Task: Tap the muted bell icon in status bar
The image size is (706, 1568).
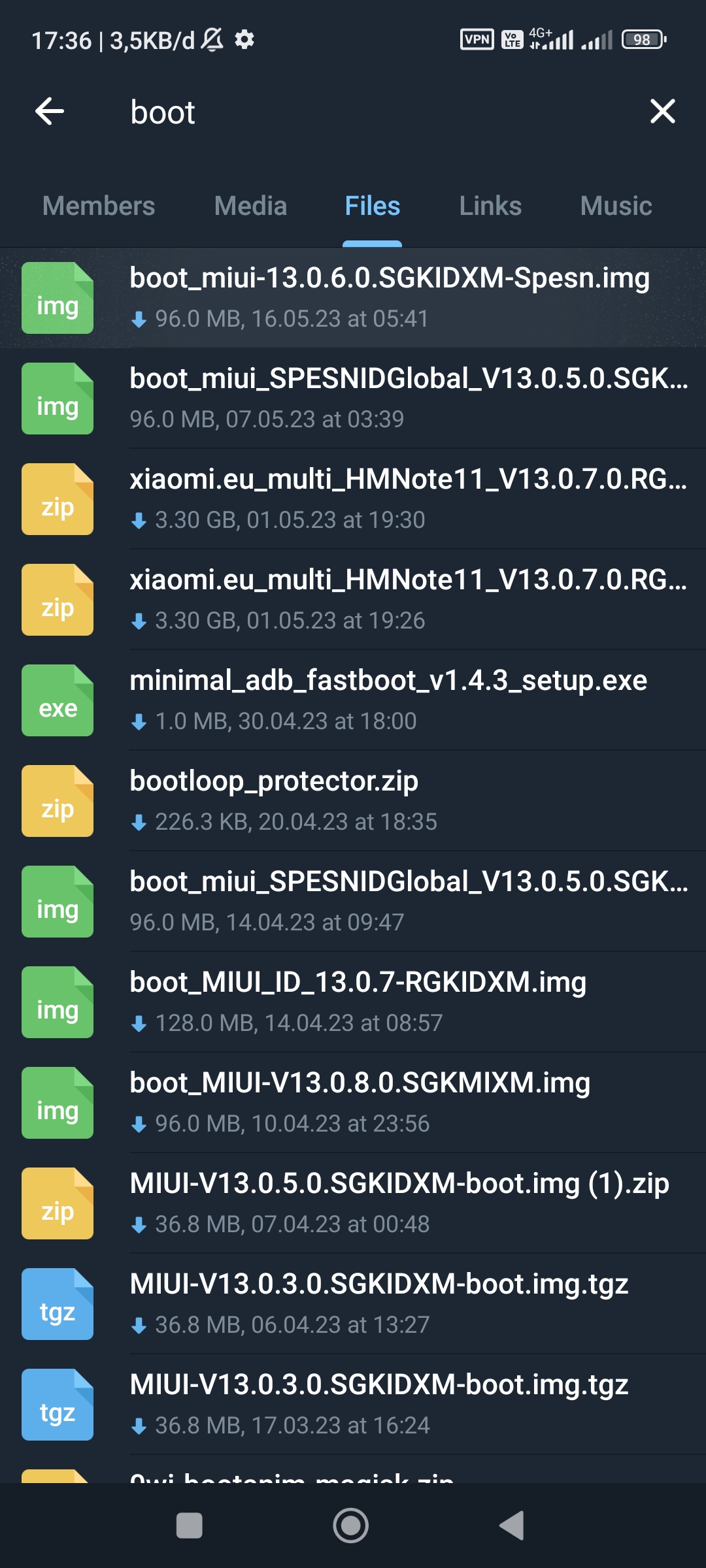Action: coord(212,40)
